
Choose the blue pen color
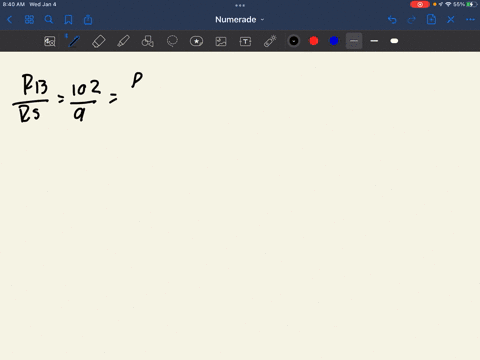pyautogui.click(x=334, y=41)
